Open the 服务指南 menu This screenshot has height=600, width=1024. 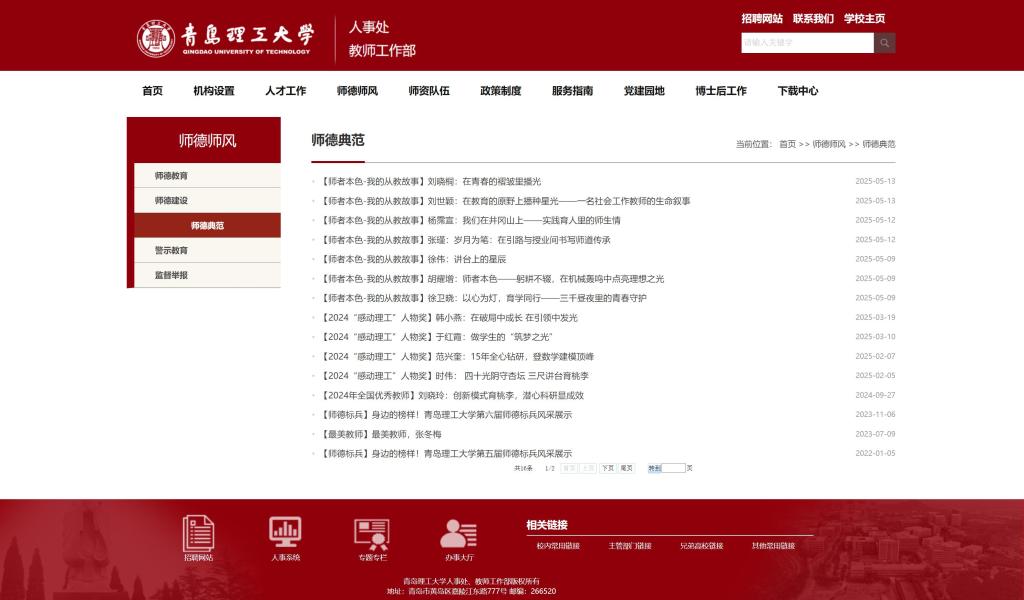(x=573, y=91)
